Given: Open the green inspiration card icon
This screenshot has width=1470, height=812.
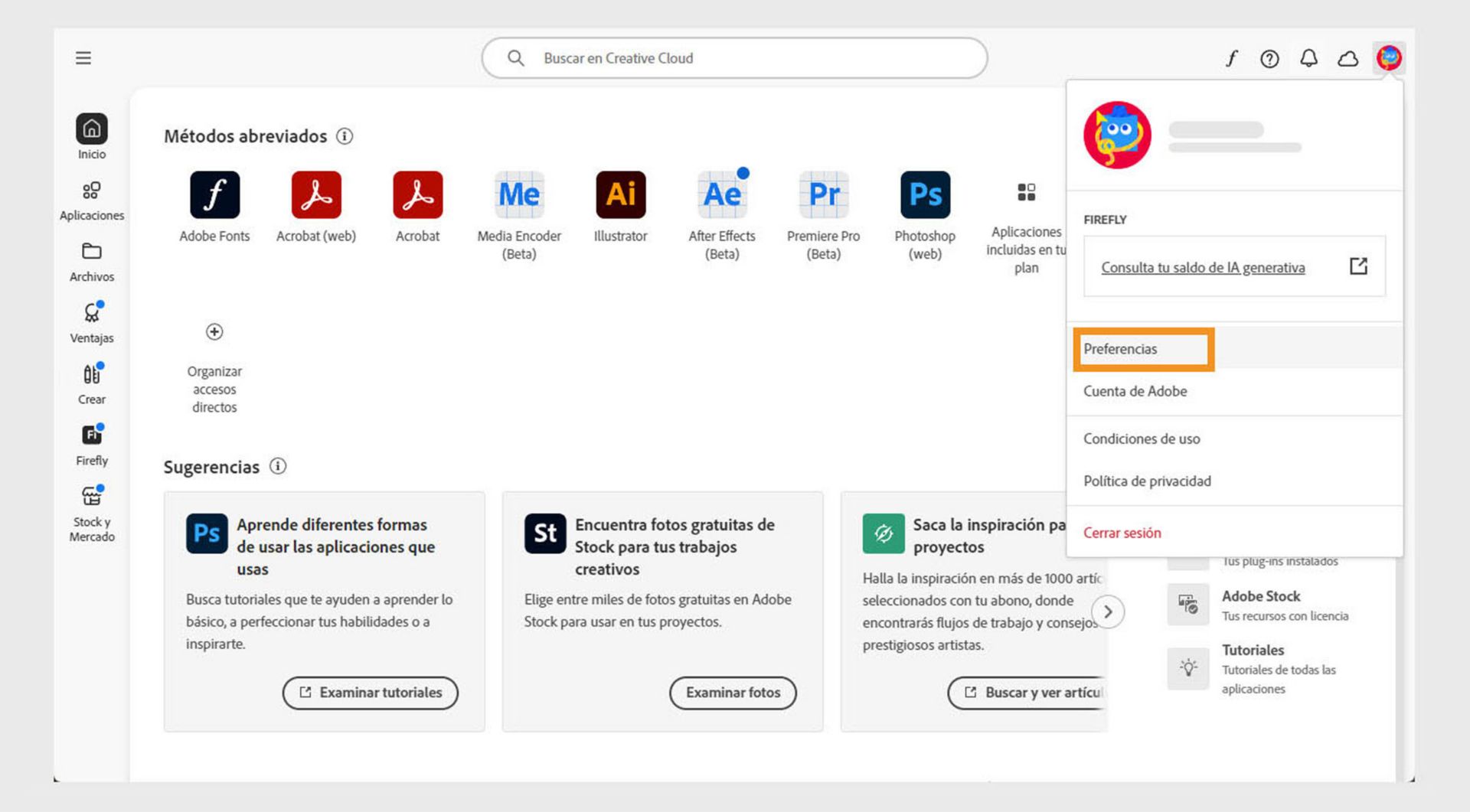Looking at the screenshot, I should pos(884,533).
